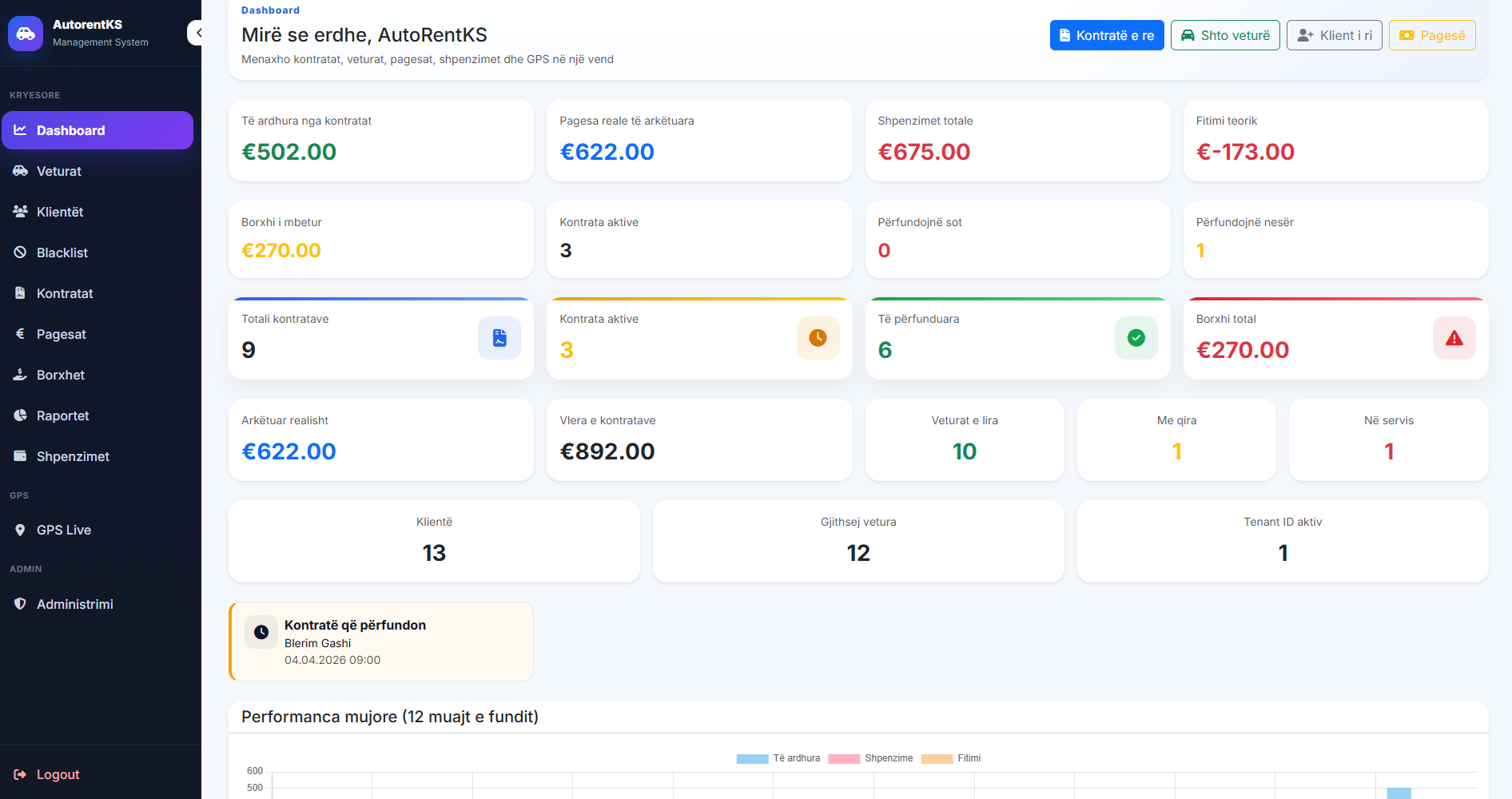Screen dimensions: 1512x799
Task: Click the Performanca mujore chart heading
Action: point(390,717)
